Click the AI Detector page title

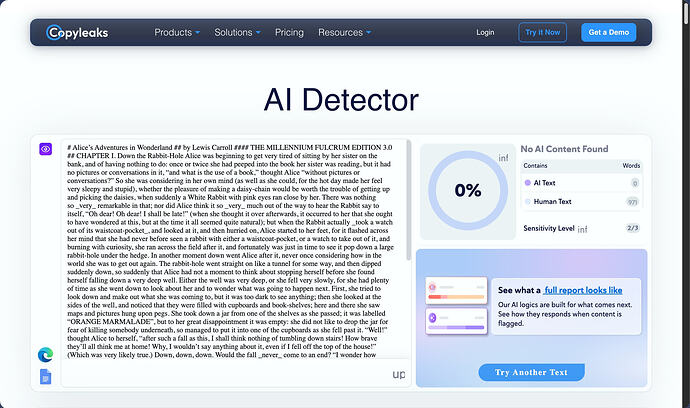[x=341, y=99]
